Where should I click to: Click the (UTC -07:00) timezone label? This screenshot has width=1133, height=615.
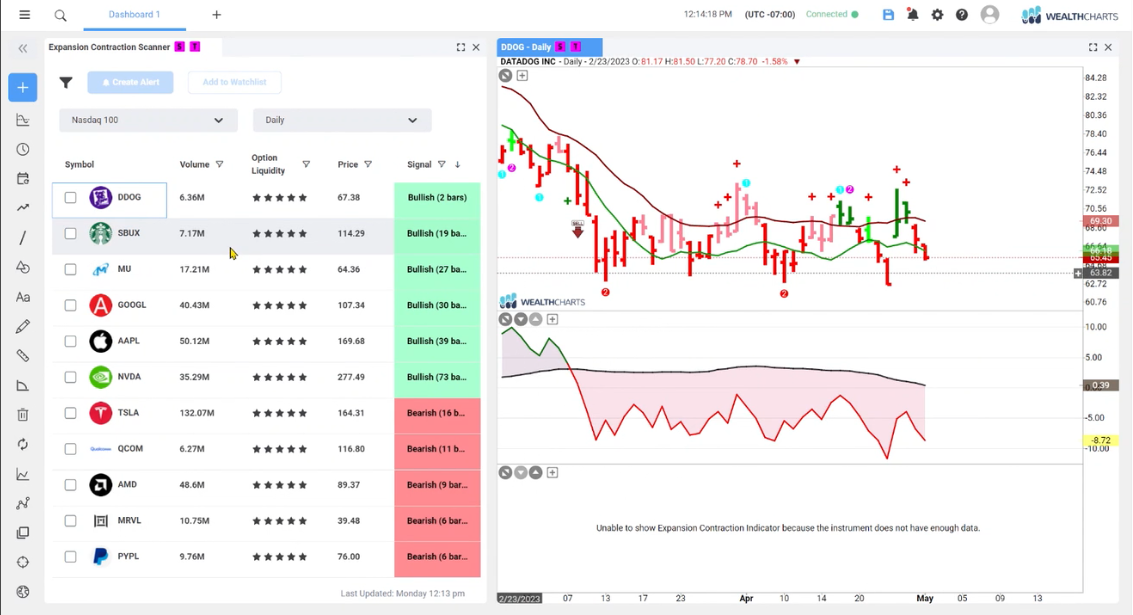tap(770, 14)
